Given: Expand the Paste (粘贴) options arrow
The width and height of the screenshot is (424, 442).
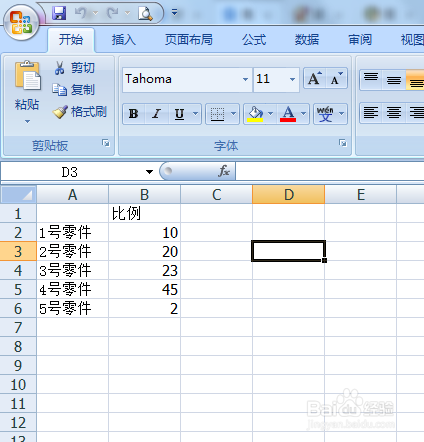Looking at the screenshot, I should click(x=27, y=121).
